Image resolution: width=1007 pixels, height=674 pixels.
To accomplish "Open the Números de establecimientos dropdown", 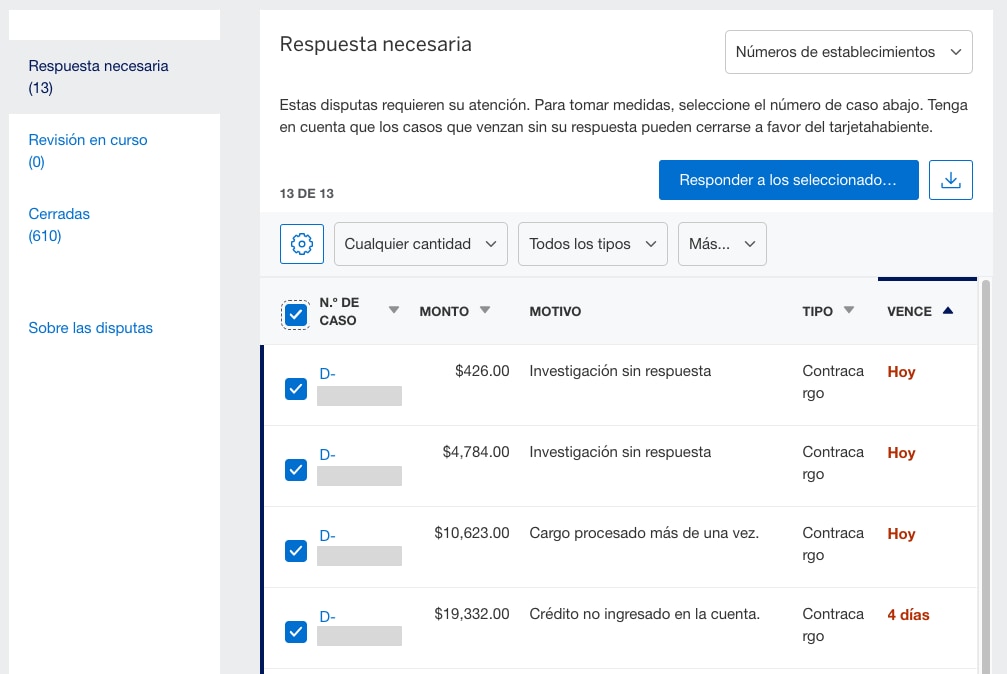I will coord(847,51).
